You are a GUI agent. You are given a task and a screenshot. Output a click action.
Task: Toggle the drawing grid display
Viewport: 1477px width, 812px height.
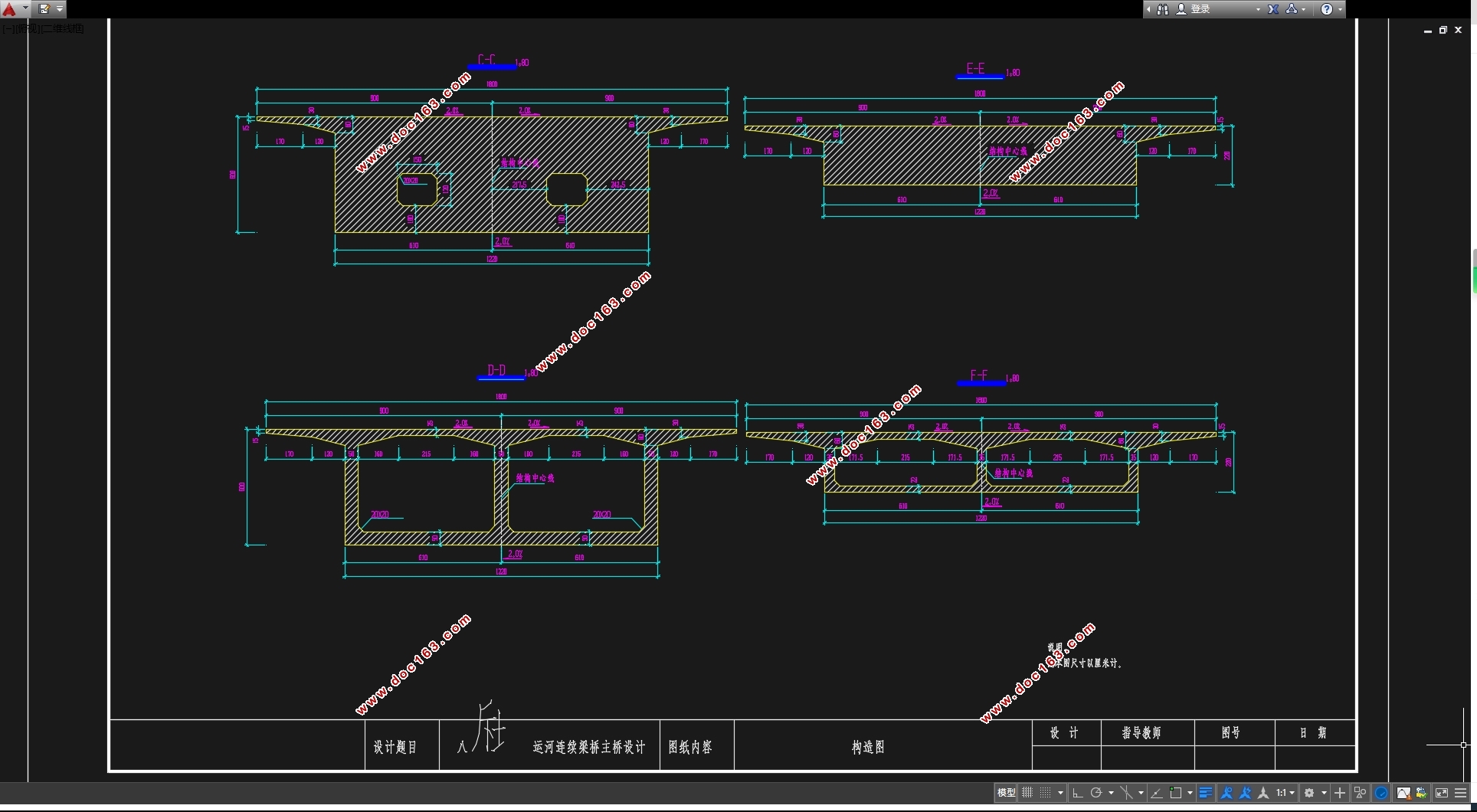pos(1027,793)
